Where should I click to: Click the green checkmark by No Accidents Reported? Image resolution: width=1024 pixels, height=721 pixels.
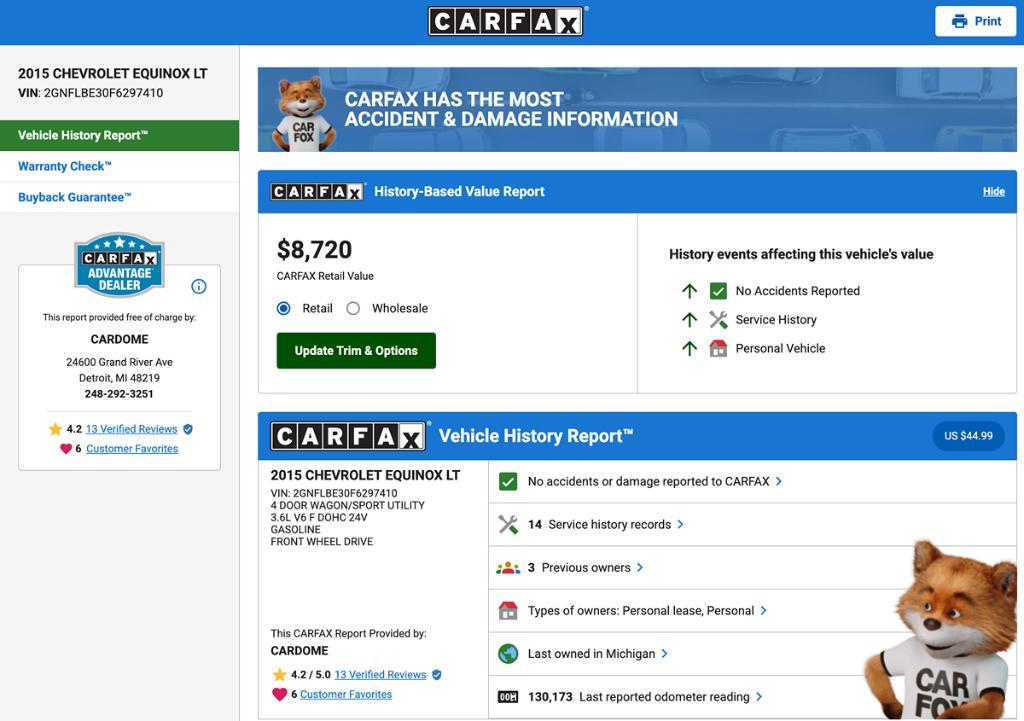718,291
